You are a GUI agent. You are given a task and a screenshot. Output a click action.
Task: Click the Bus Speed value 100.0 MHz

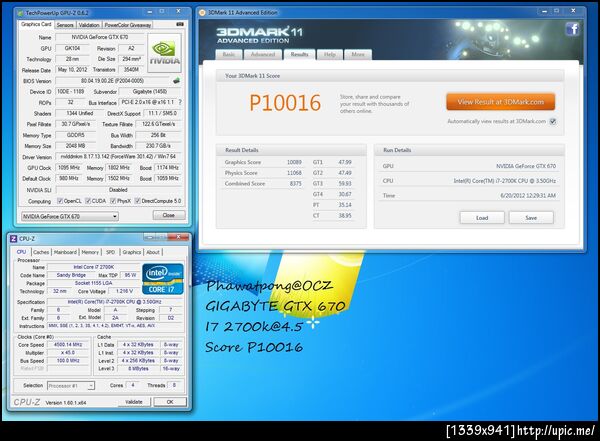[x=68, y=361]
